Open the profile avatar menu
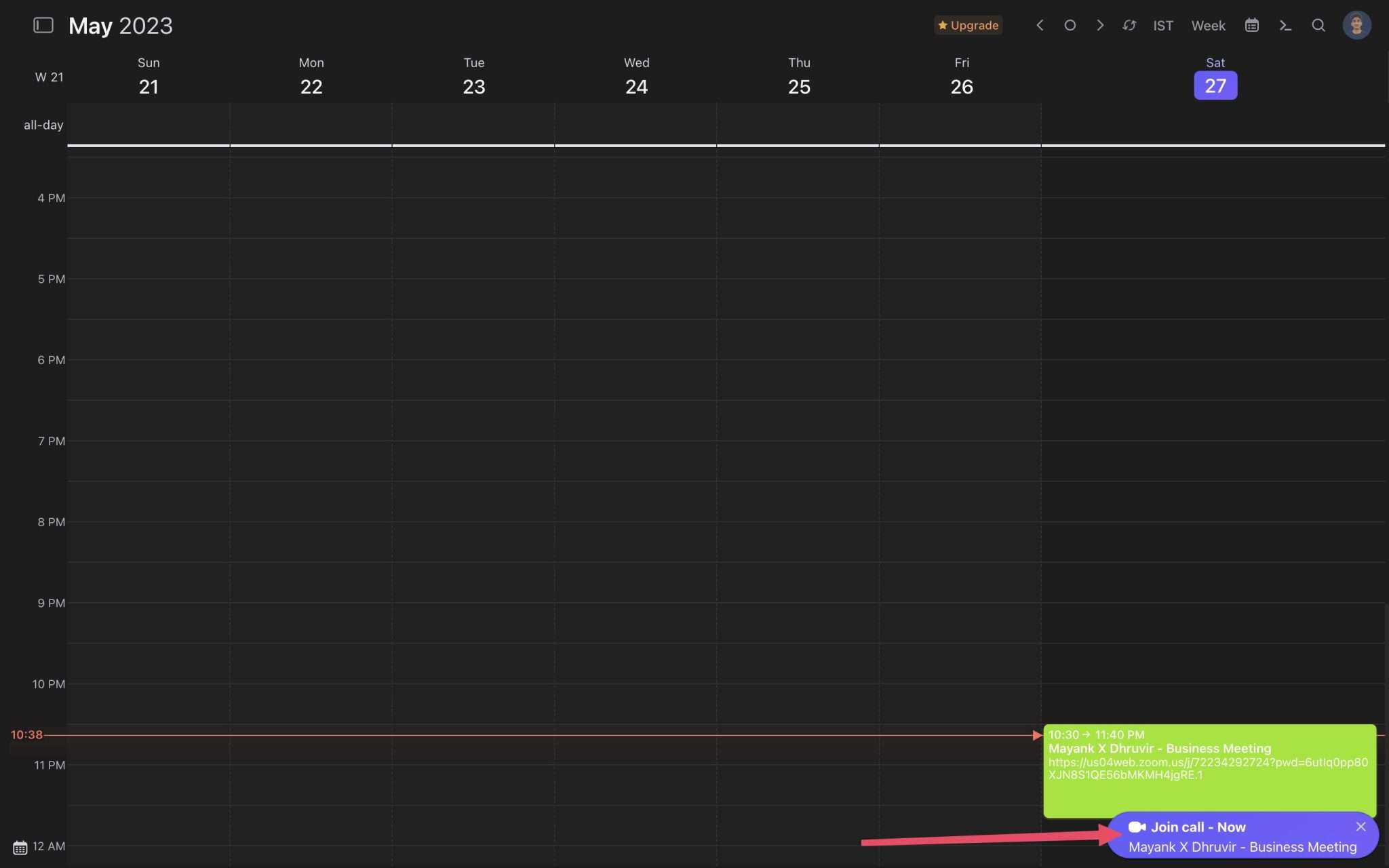 coord(1356,25)
